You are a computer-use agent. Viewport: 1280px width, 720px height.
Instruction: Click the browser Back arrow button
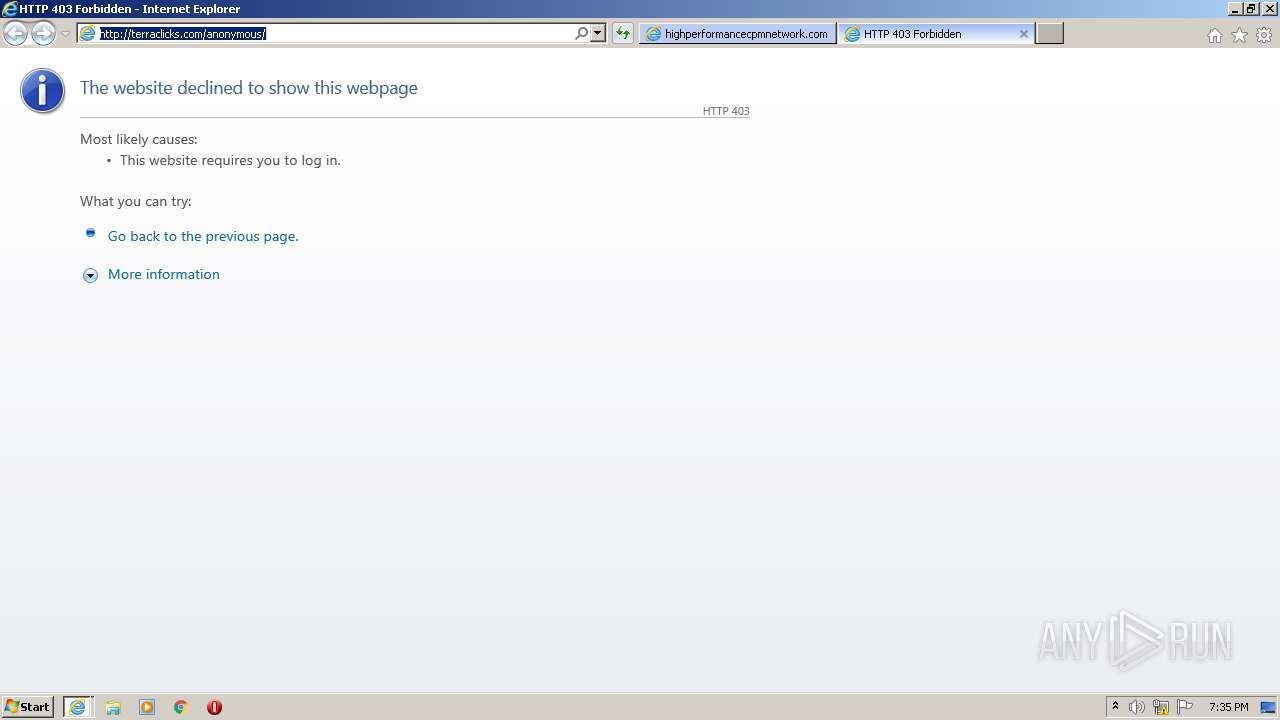pyautogui.click(x=15, y=34)
